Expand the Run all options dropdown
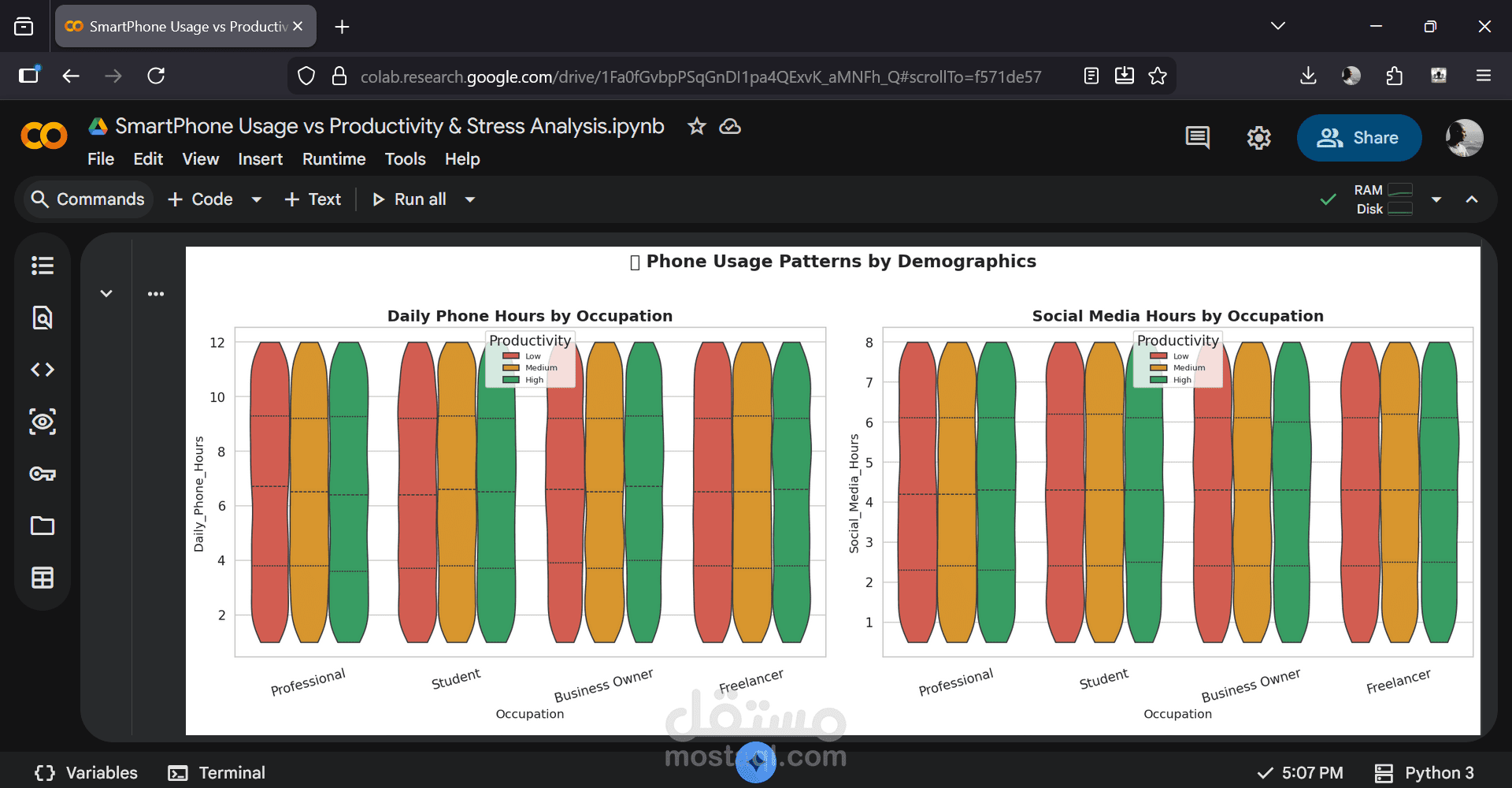The height and width of the screenshot is (788, 1512). click(470, 199)
